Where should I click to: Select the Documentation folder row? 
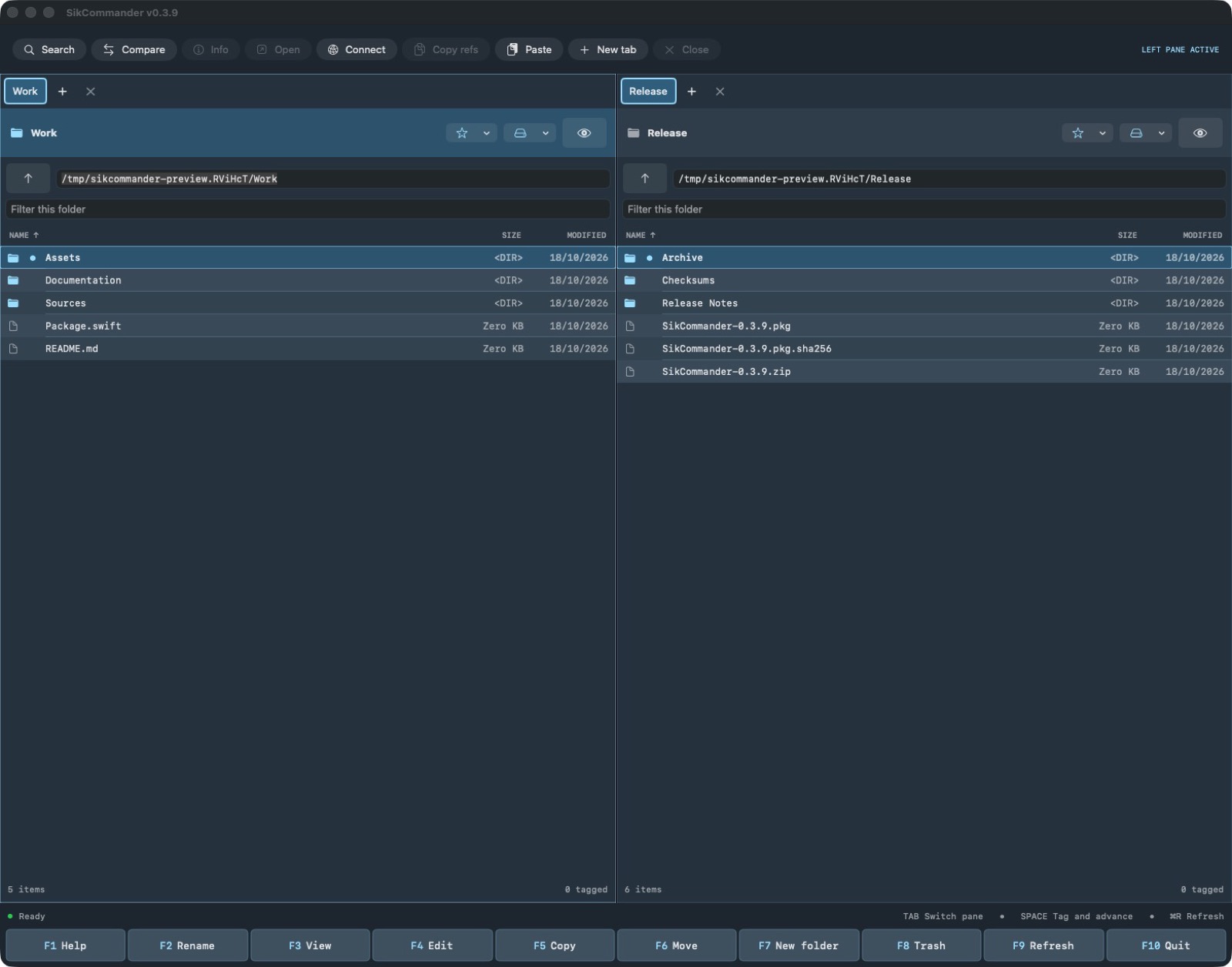308,280
